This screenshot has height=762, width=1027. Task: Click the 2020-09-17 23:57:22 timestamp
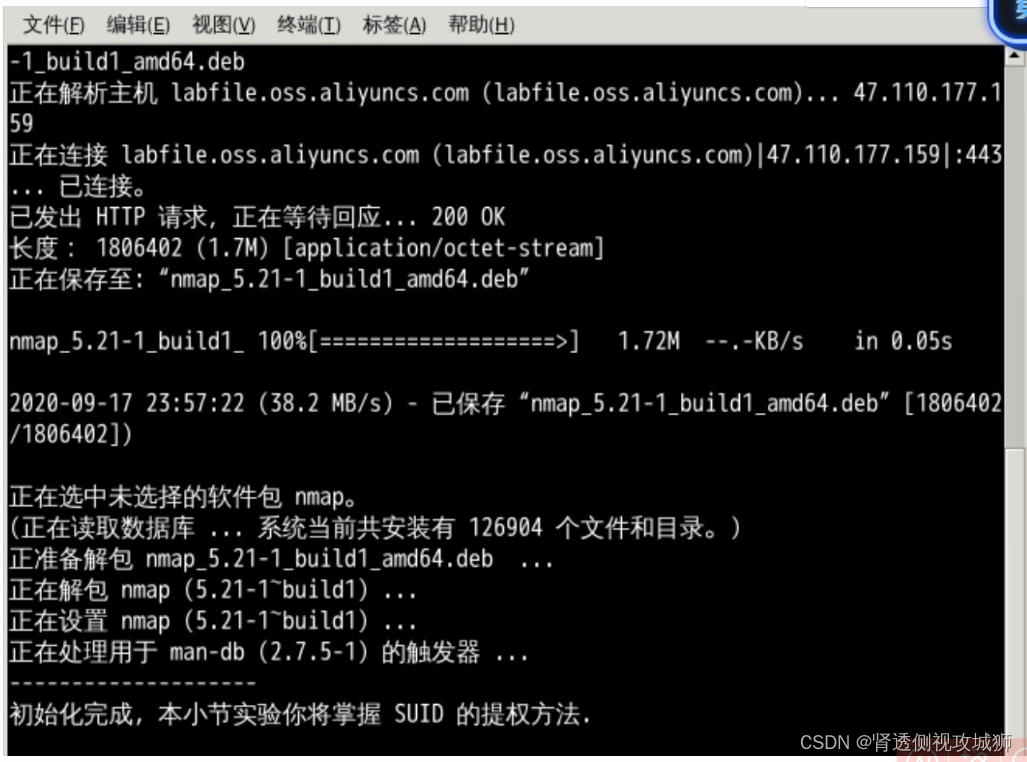coord(127,403)
